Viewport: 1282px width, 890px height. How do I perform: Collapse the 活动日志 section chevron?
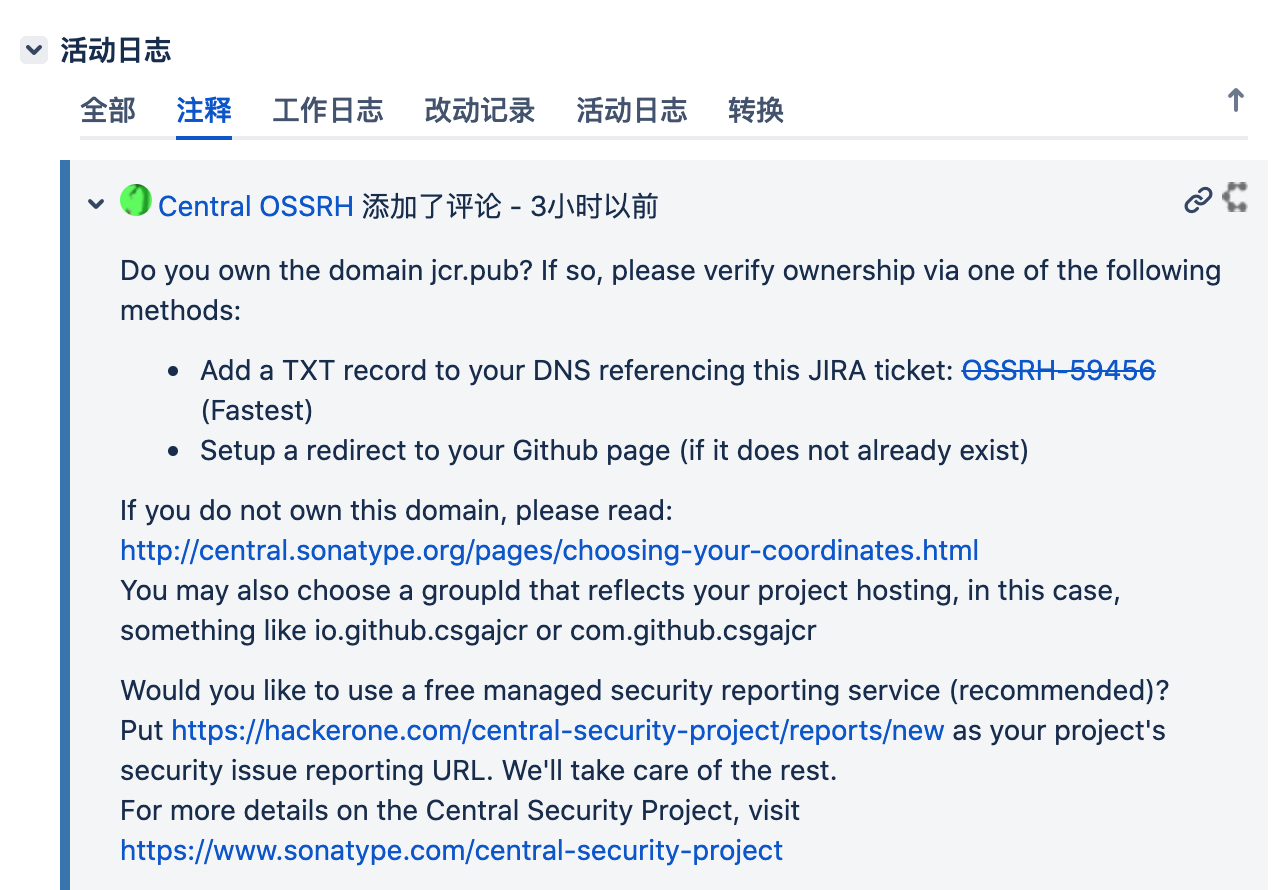34,50
